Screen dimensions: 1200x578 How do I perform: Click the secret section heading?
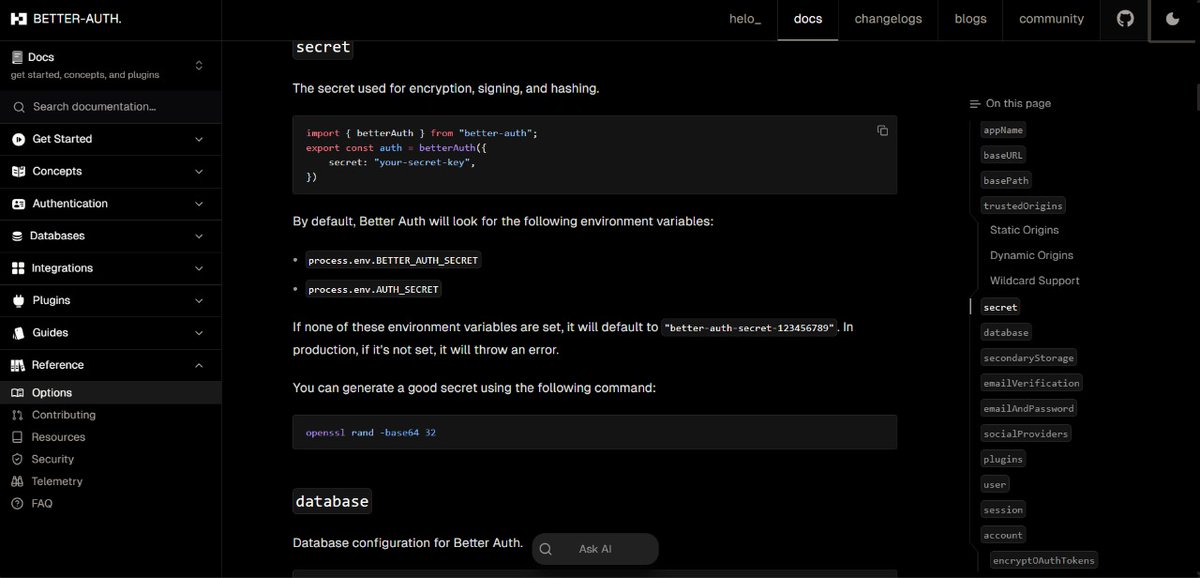323,47
